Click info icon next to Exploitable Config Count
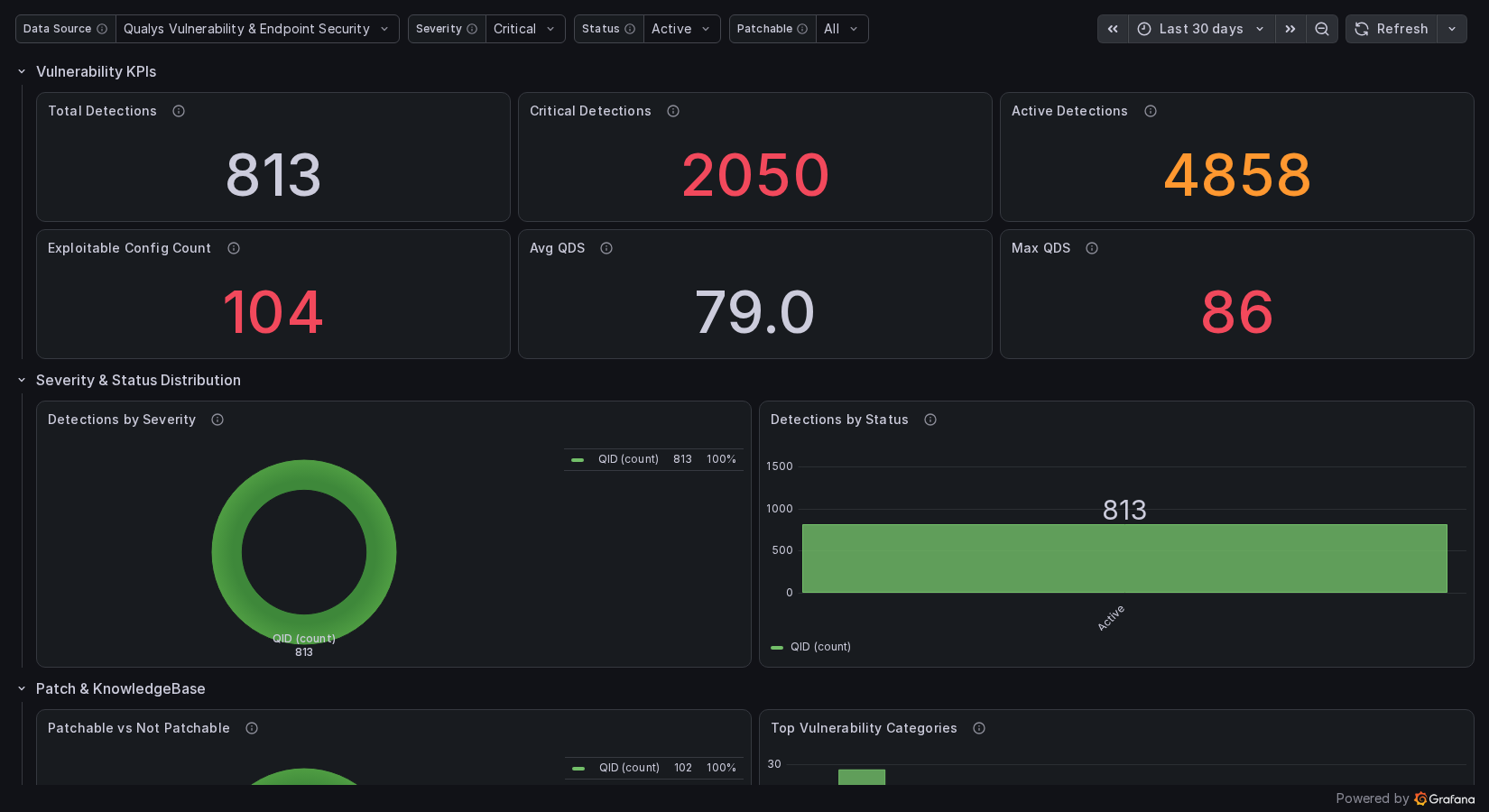Screen dimensions: 1489x812 (x=234, y=248)
